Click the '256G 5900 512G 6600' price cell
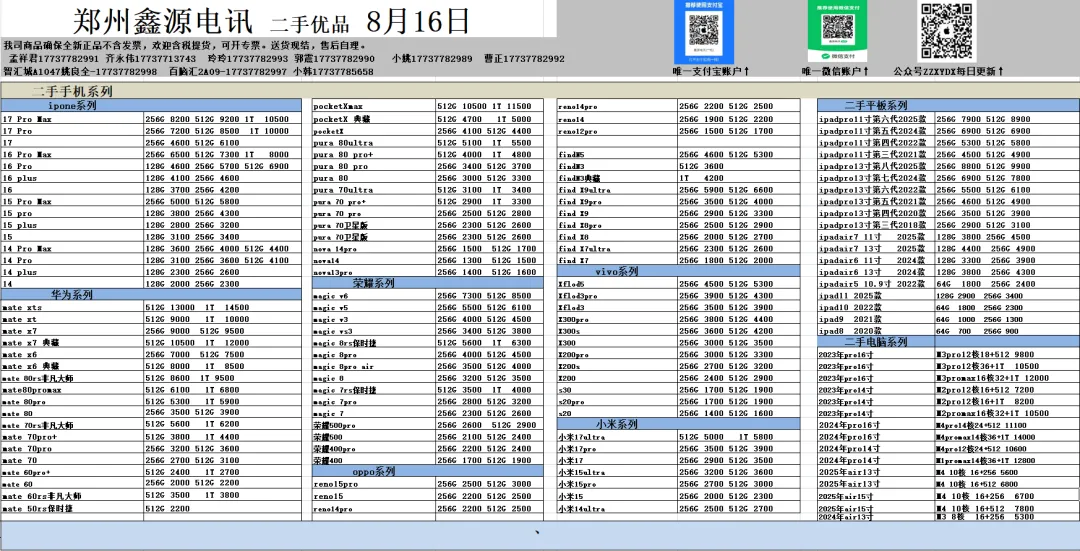Screen dimensions: 1080x551 pyautogui.click(x=739, y=189)
